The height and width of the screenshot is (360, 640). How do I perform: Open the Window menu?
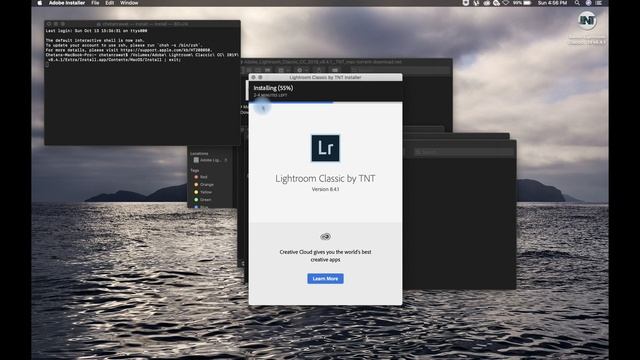tap(129, 3)
